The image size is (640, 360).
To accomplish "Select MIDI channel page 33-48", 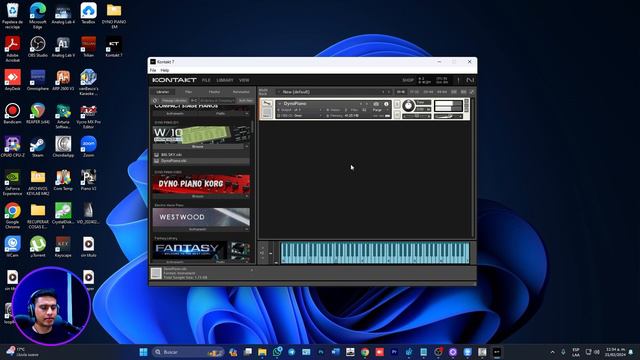I will tap(428, 92).
